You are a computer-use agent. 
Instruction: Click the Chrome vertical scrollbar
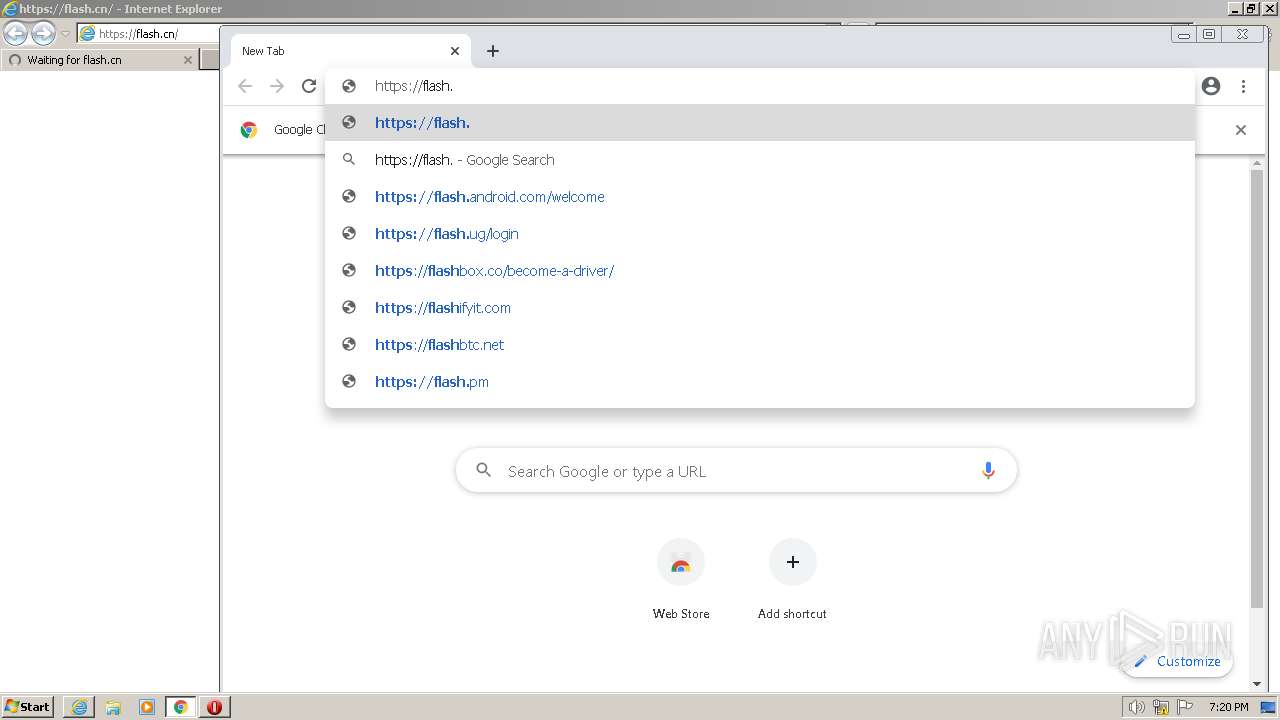coord(1257,389)
